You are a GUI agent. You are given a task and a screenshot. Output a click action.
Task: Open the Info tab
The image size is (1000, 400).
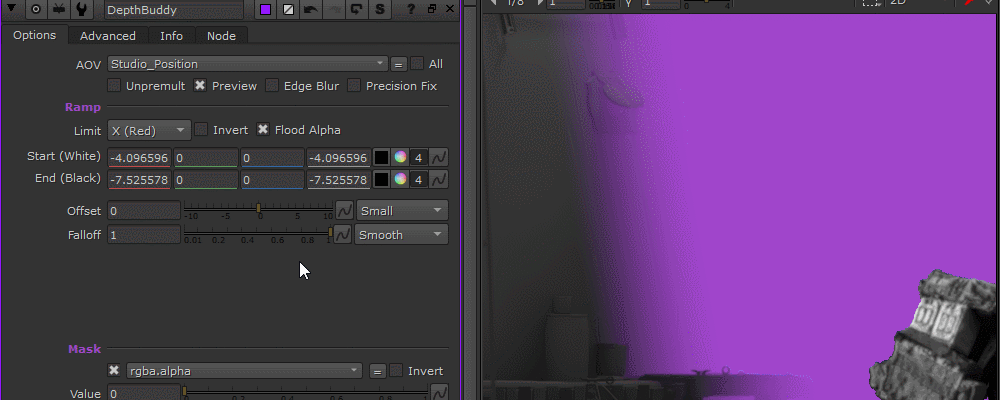pyautogui.click(x=172, y=36)
